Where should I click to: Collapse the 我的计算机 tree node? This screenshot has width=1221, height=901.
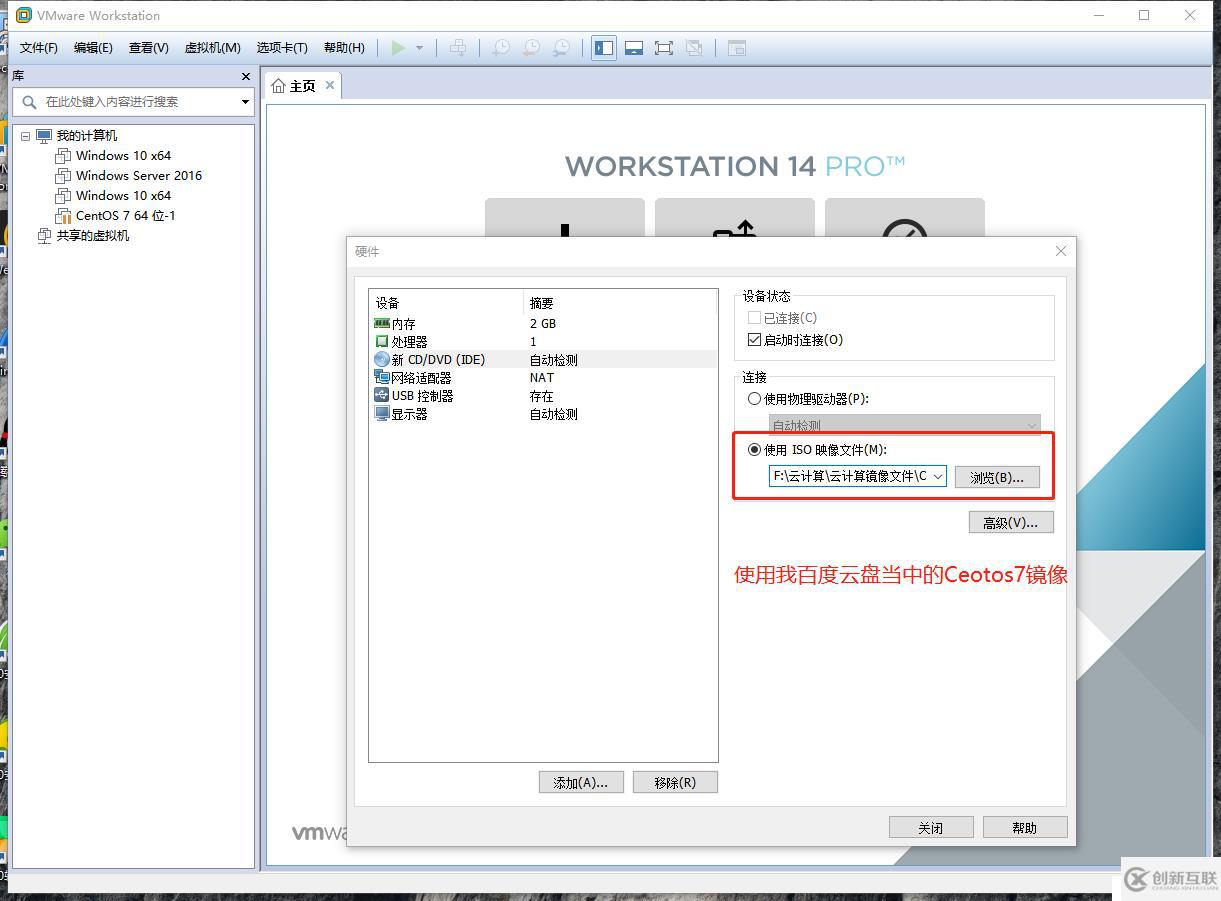click(26, 136)
